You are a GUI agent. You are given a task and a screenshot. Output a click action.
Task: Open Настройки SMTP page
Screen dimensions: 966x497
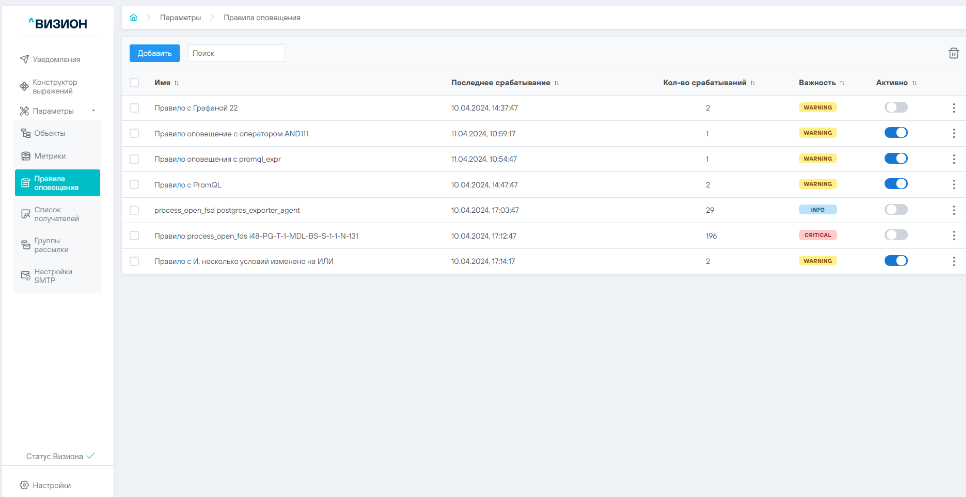click(56, 275)
